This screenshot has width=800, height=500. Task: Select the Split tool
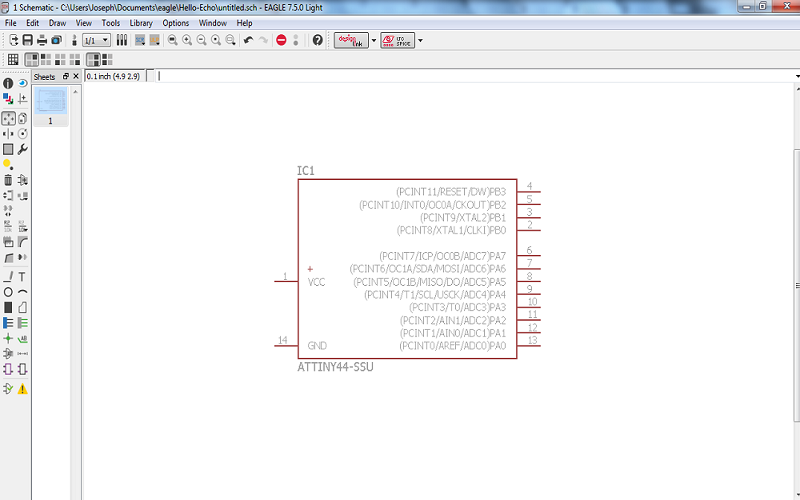(x=8, y=258)
